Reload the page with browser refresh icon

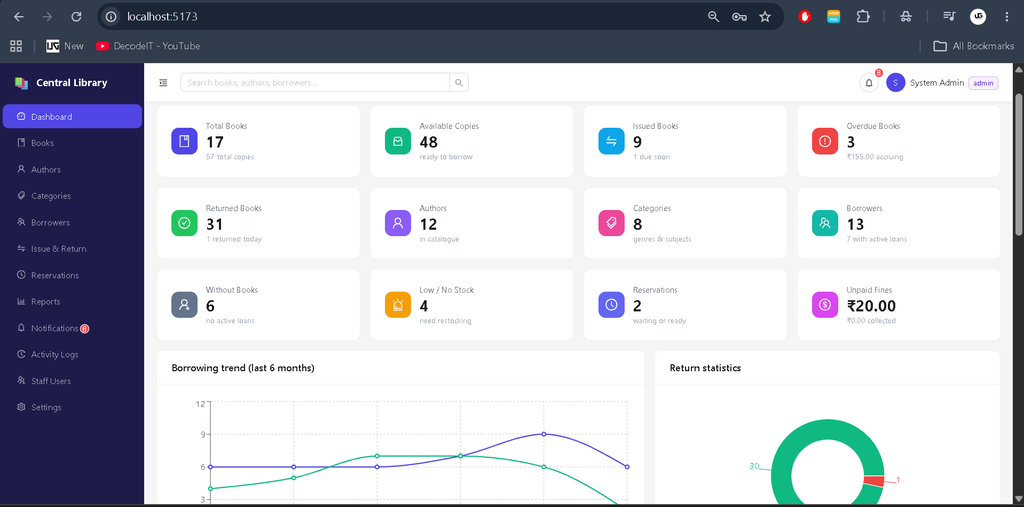pos(76,17)
